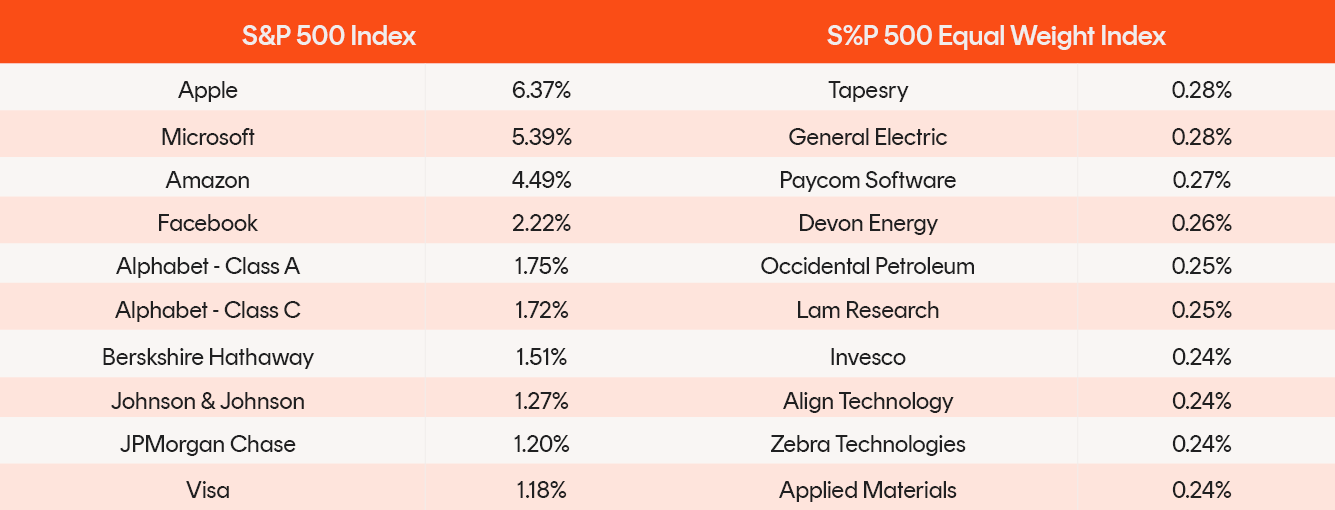This screenshot has height=510, width=1335.
Task: Click the Visa cell
Action: [x=208, y=490]
